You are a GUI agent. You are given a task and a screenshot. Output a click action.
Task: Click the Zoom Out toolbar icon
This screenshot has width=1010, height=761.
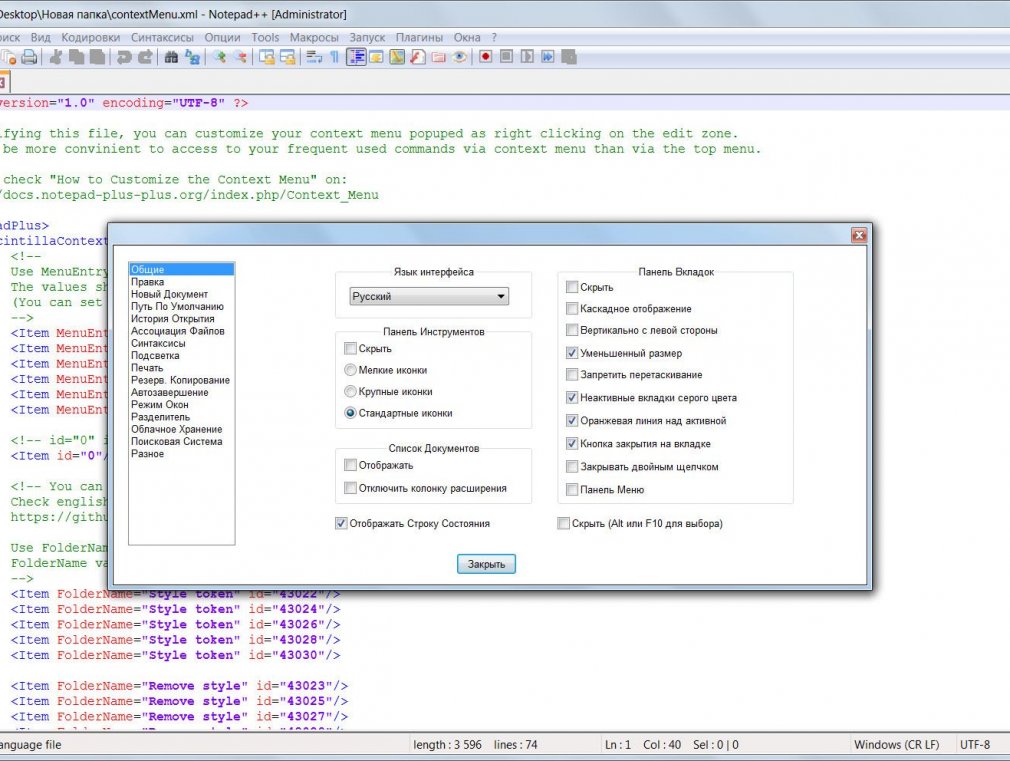tap(240, 57)
